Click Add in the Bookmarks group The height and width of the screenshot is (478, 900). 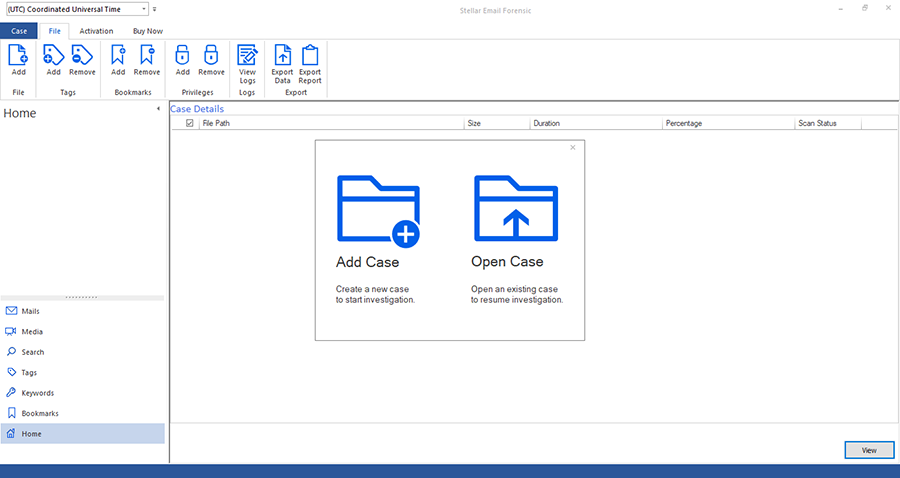pos(118,60)
